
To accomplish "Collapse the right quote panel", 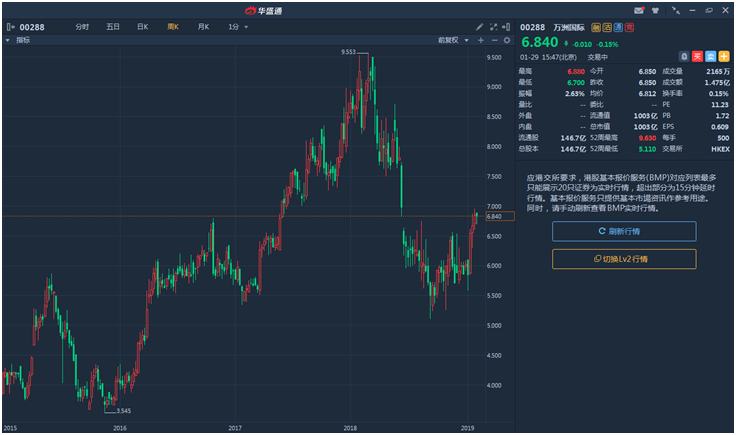I will coord(506,27).
